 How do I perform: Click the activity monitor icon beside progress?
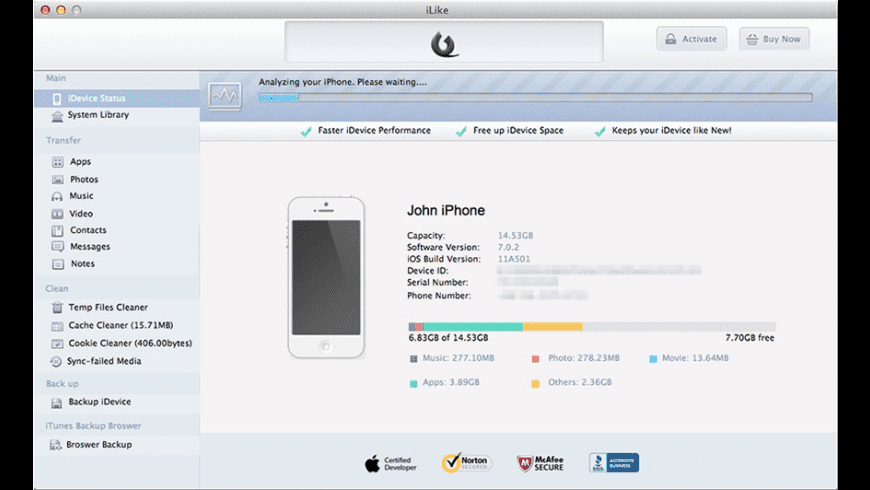pos(225,96)
